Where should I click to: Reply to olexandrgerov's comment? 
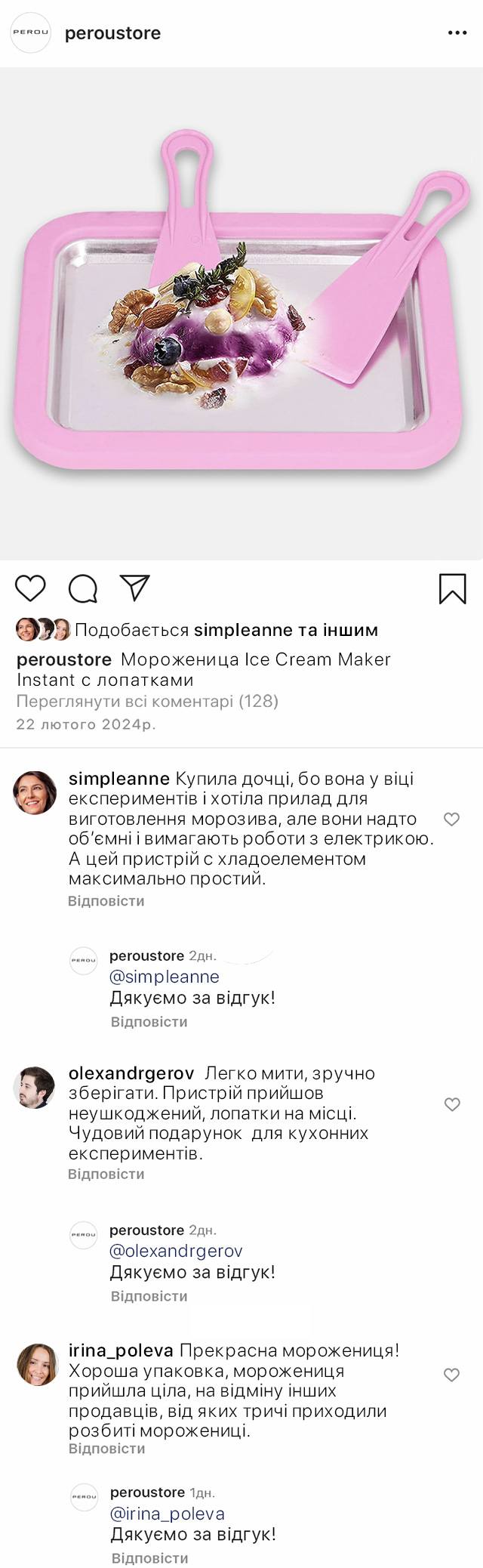pyautogui.click(x=106, y=1174)
